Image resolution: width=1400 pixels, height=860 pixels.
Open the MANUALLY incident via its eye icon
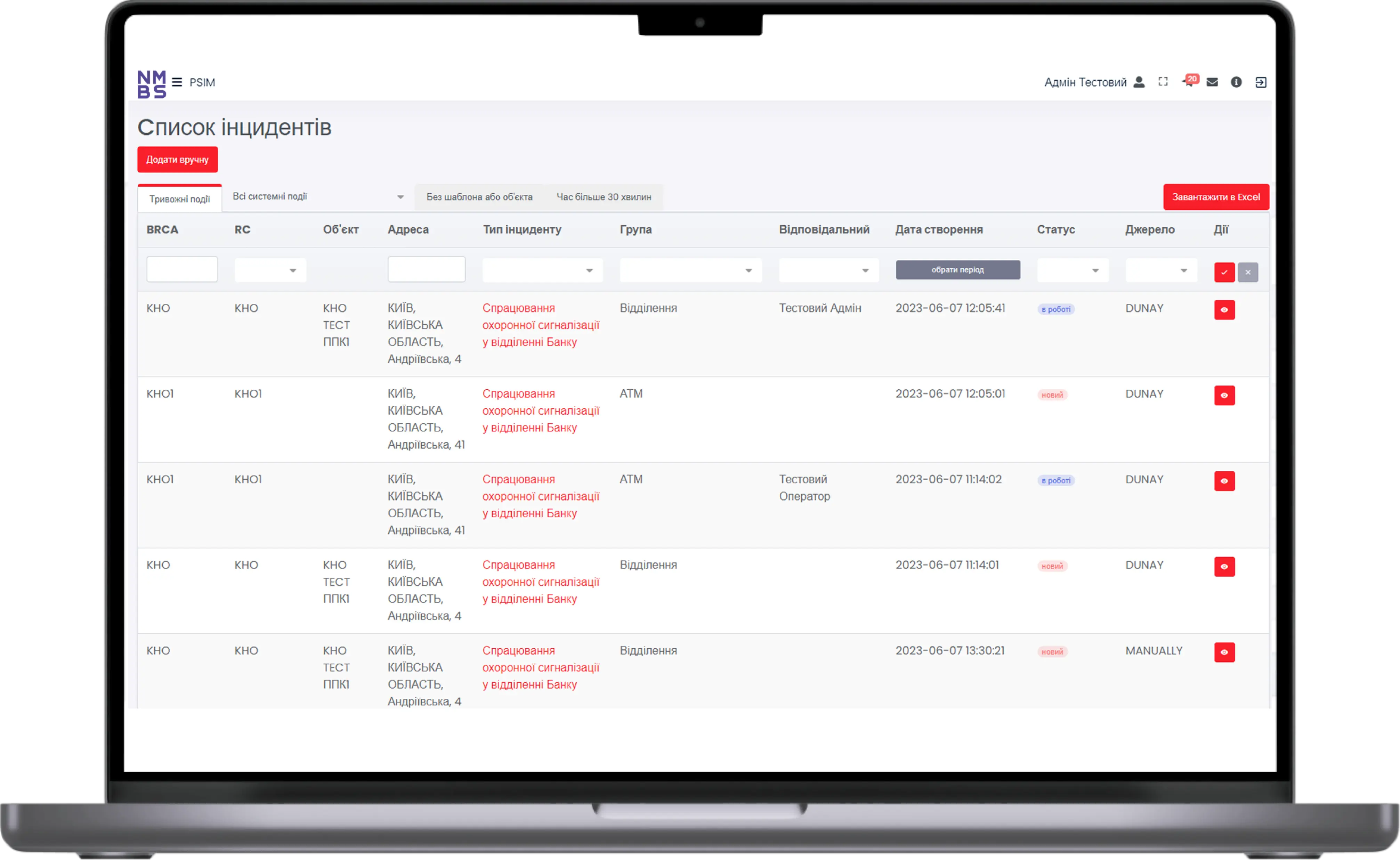[x=1225, y=652]
